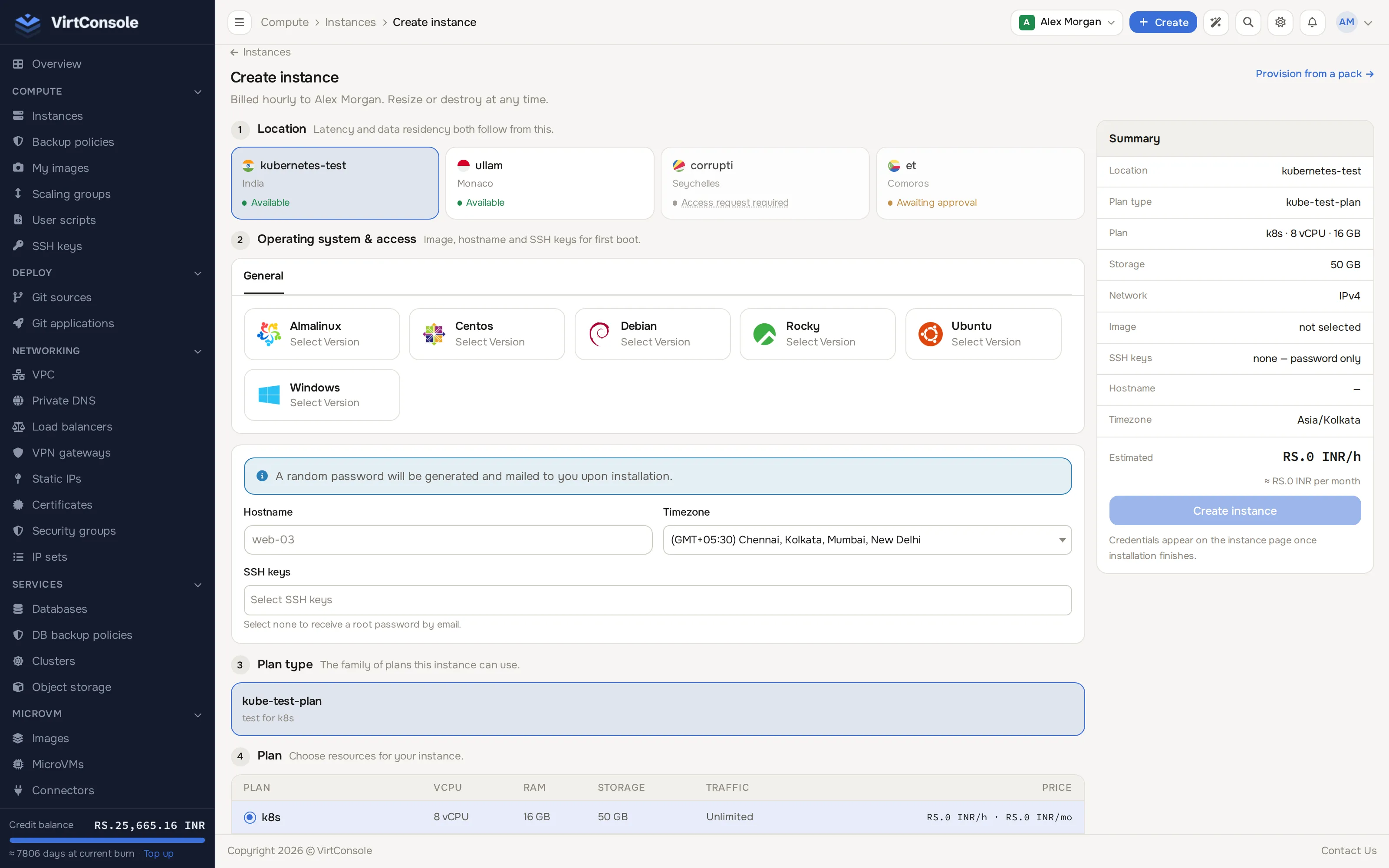Collapse the DEPLOY sidebar section

[x=197, y=273]
